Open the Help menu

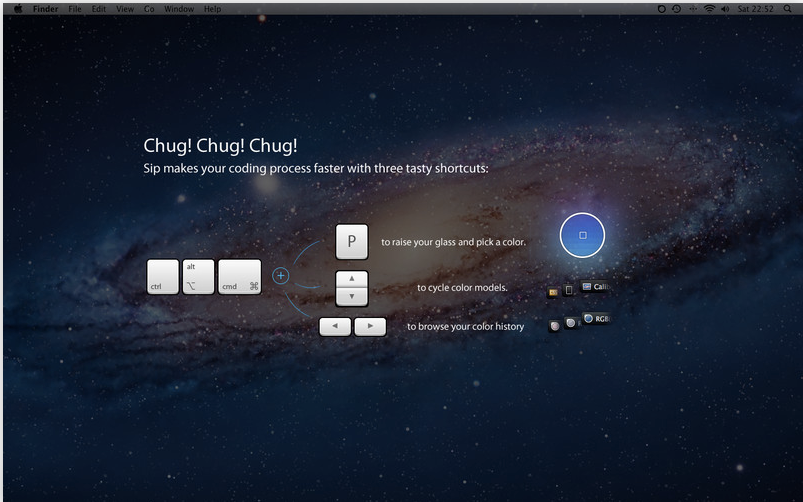click(213, 9)
